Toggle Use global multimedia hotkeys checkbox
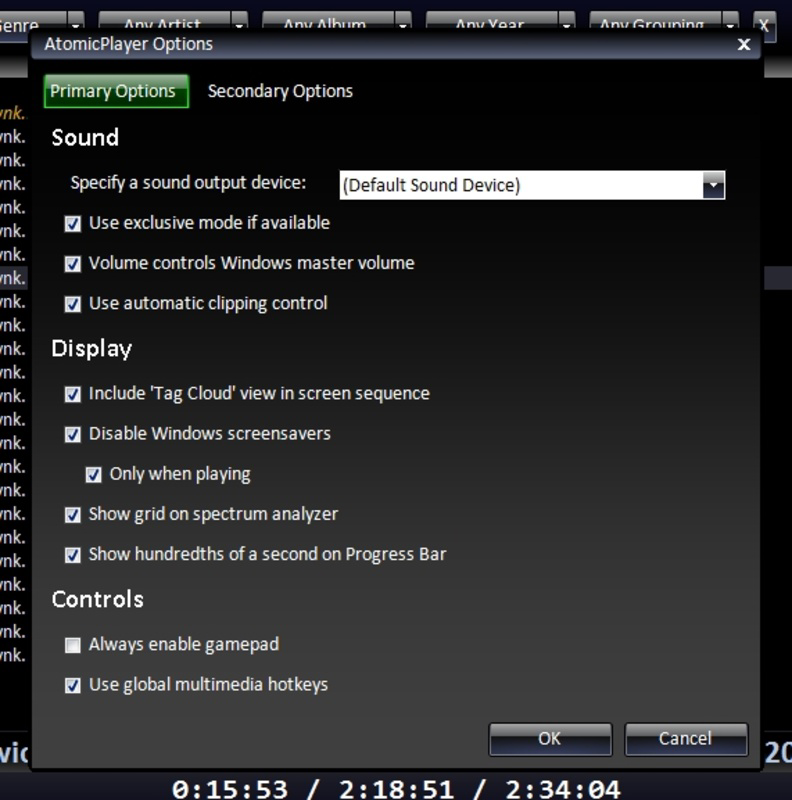This screenshot has width=792, height=800. tap(72, 685)
